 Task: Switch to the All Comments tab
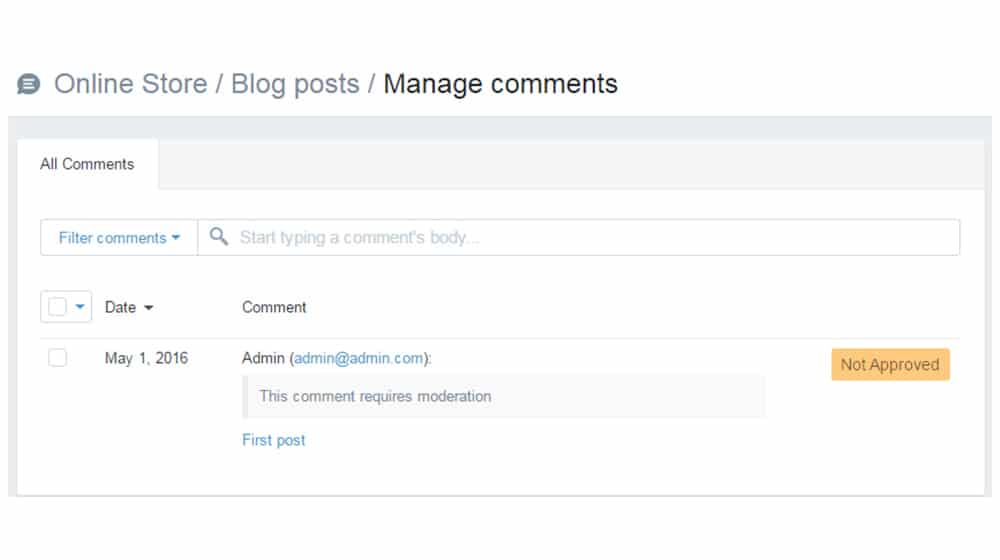point(87,164)
